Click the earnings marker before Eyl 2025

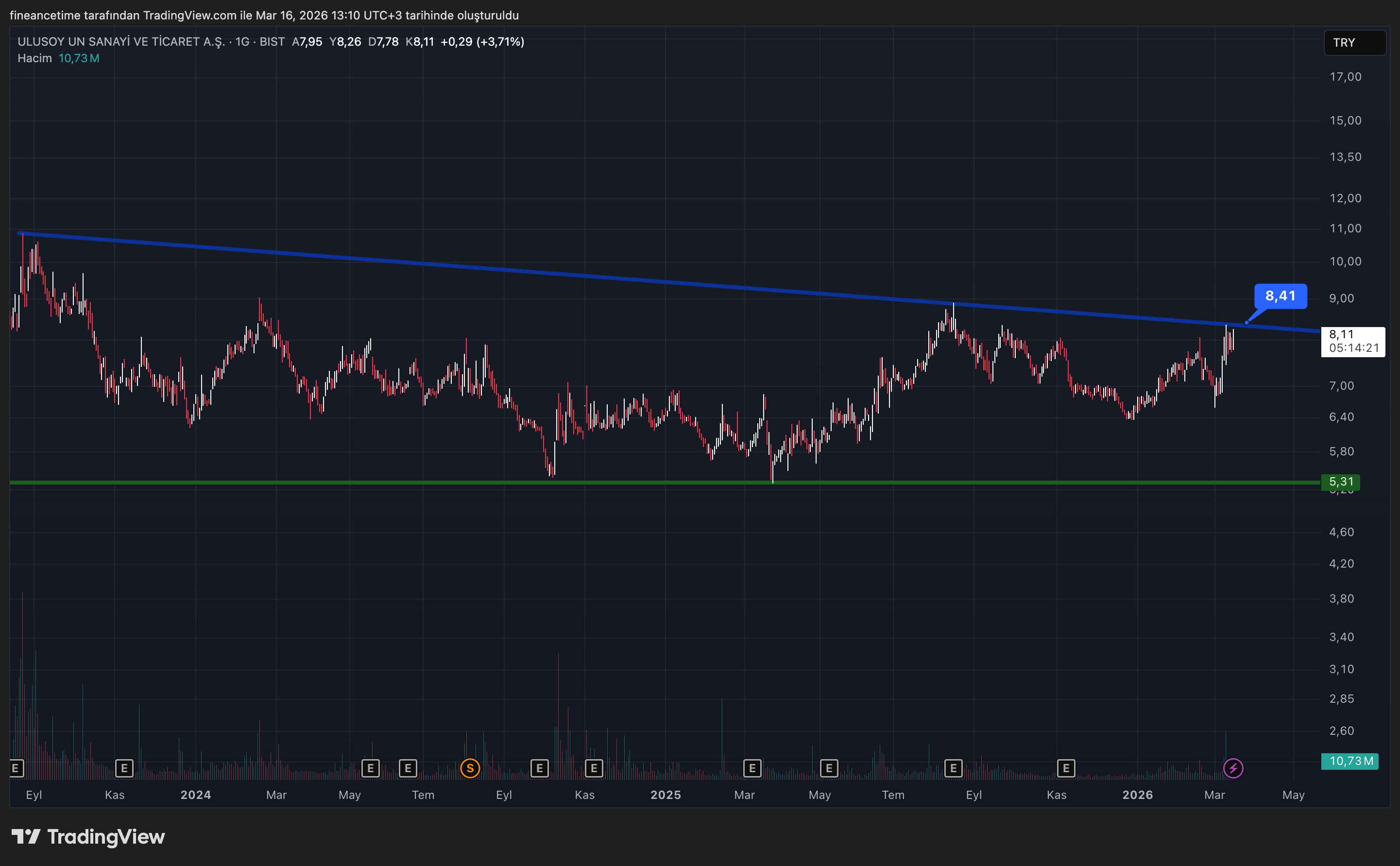(x=953, y=768)
